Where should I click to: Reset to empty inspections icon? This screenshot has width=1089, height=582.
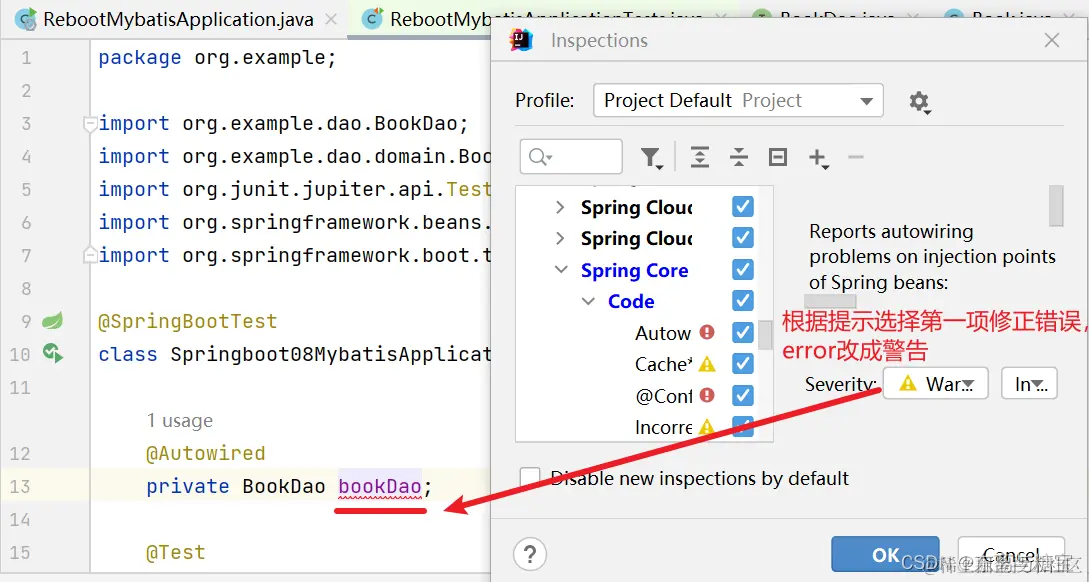778,158
